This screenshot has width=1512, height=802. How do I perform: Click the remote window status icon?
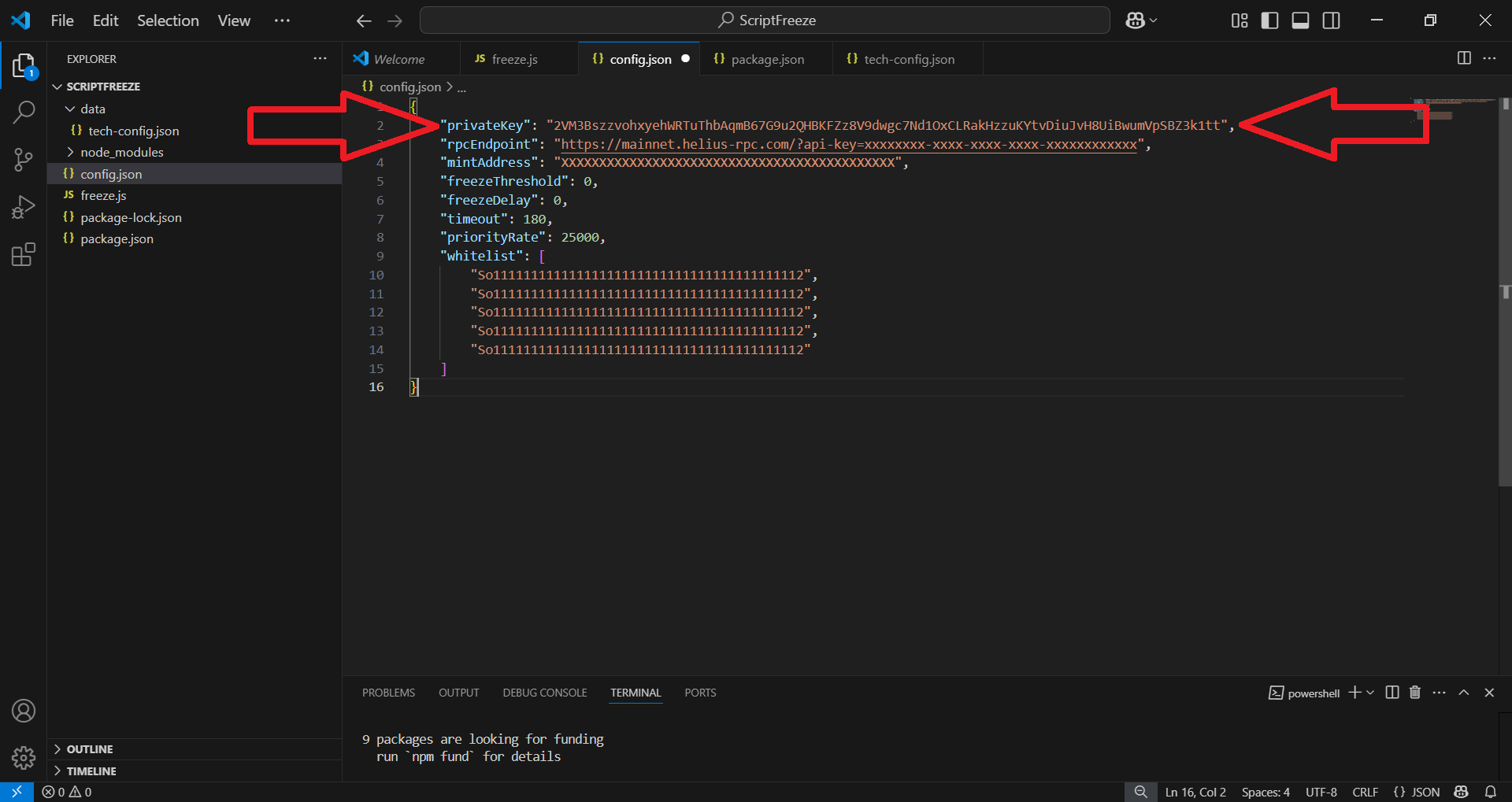[17, 792]
